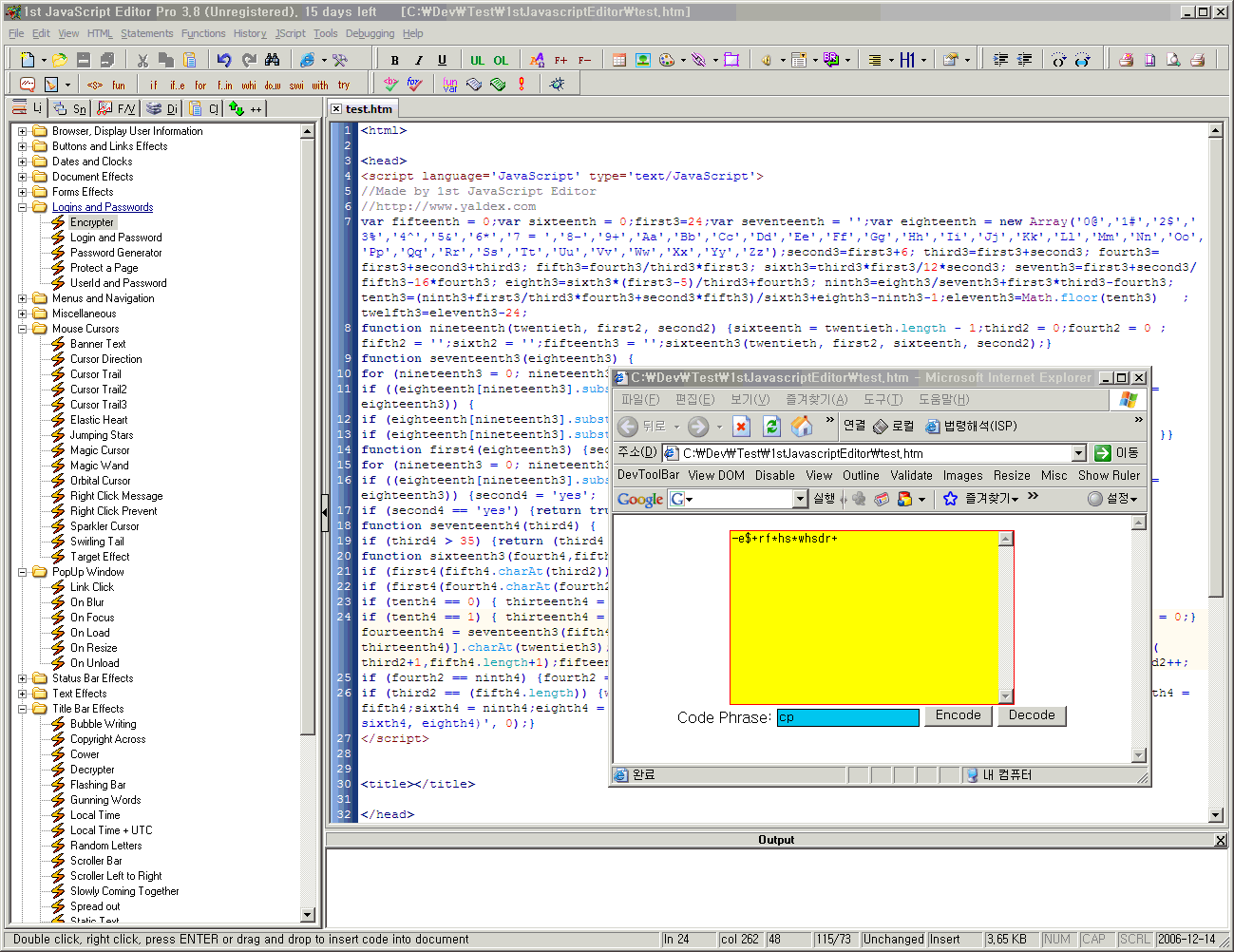Click the Redo arrow icon
Screen dimensions: 1234x952
[x=249, y=60]
